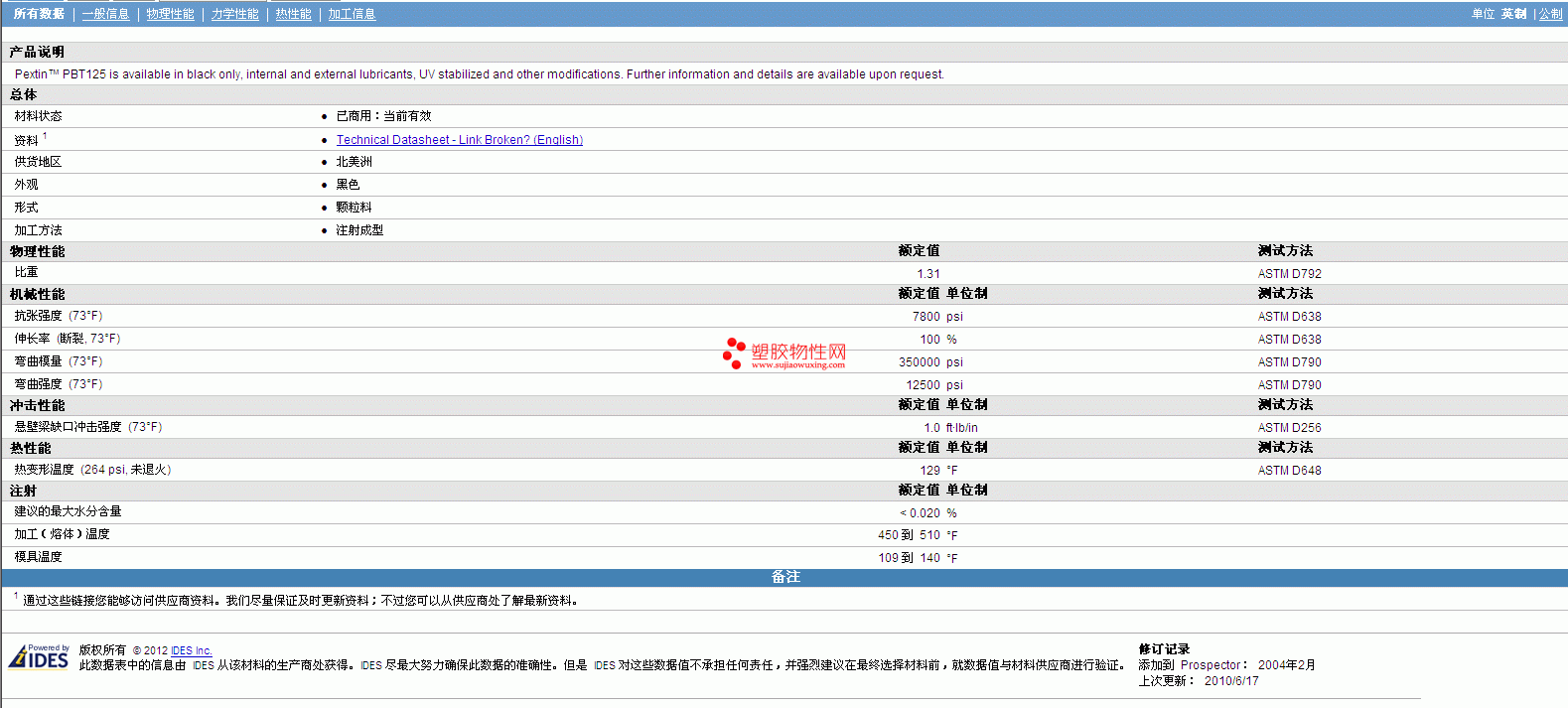Click ASTM D648 test method
Screen dimensions: 1568x708
pyautogui.click(x=1289, y=471)
